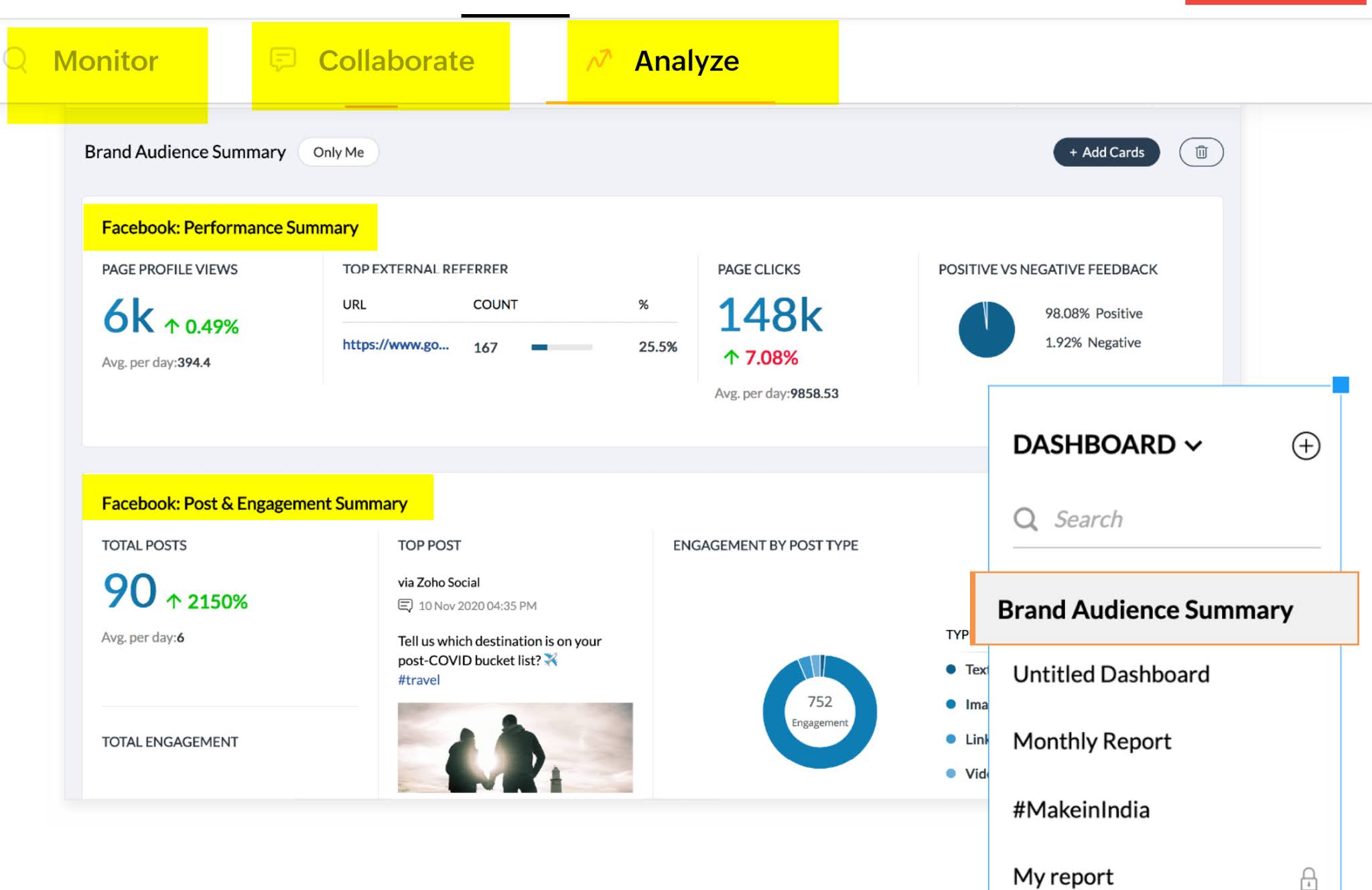Open the #MakeinIndia dashboard

click(x=1081, y=810)
